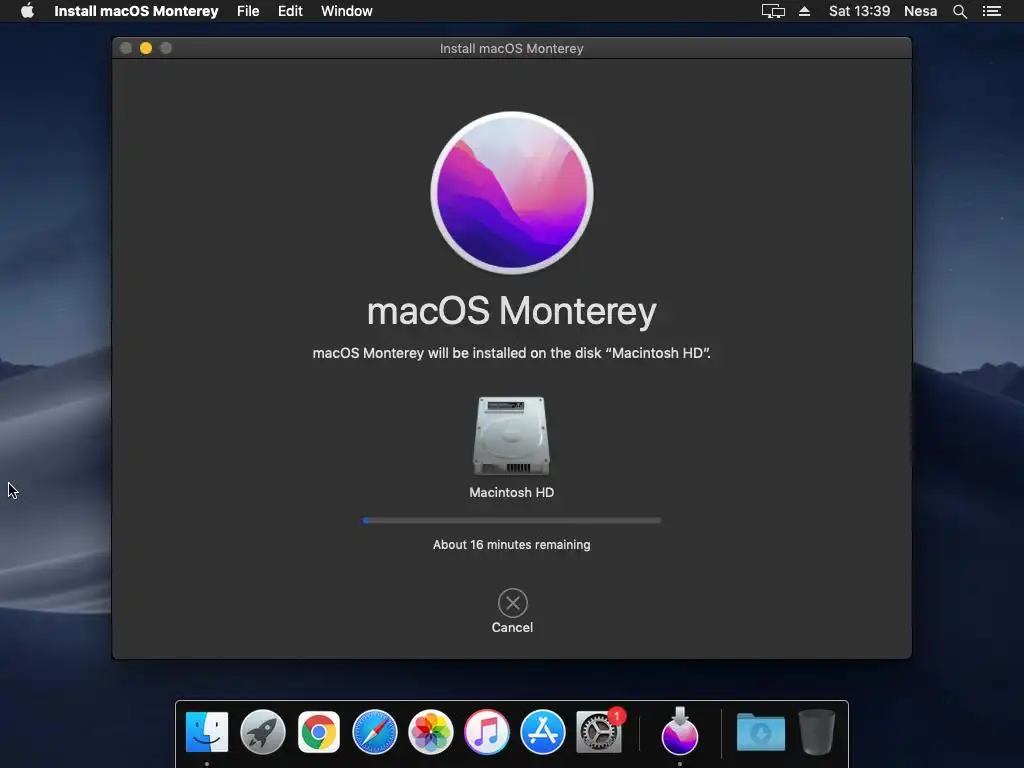Click the Install macOS Monterey Dock icon

(680, 731)
